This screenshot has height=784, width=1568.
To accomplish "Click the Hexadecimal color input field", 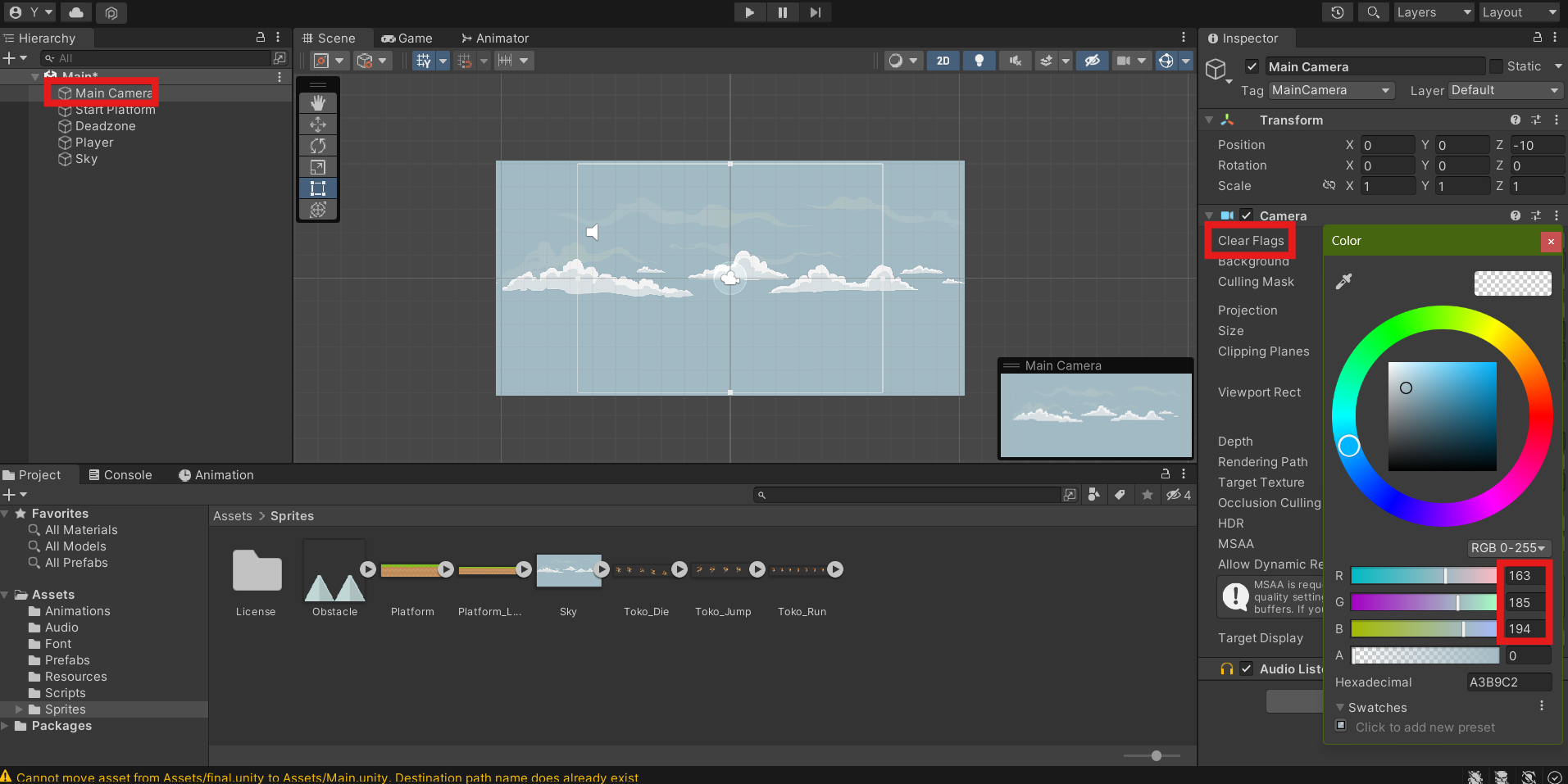I will click(1508, 682).
